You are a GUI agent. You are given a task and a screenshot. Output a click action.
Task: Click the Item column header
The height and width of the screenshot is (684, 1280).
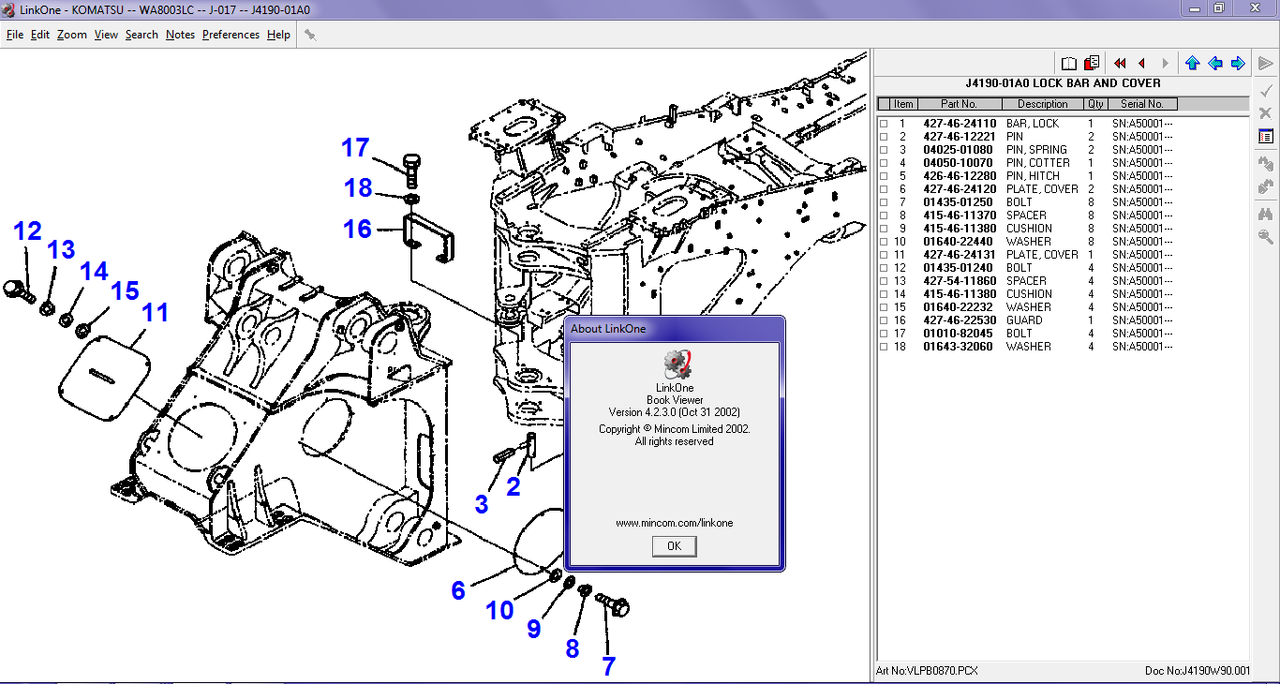click(x=904, y=104)
